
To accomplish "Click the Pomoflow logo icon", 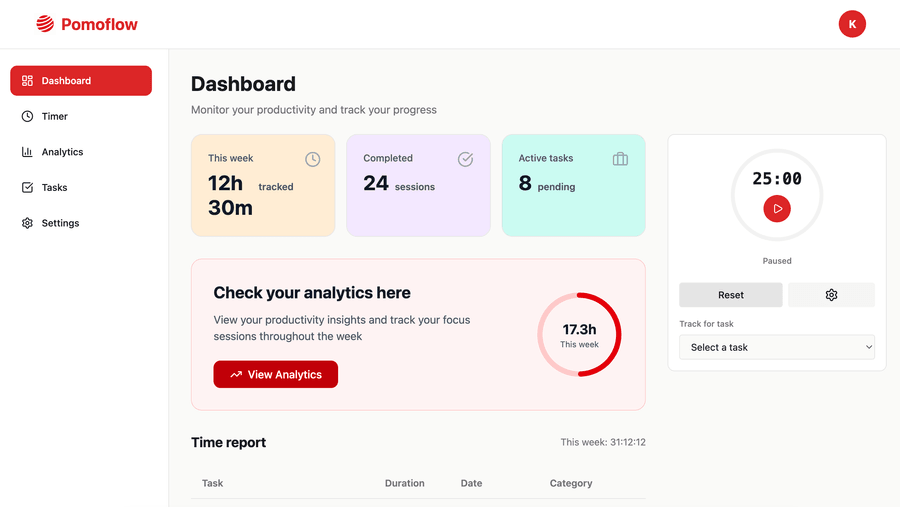I will 45,24.
